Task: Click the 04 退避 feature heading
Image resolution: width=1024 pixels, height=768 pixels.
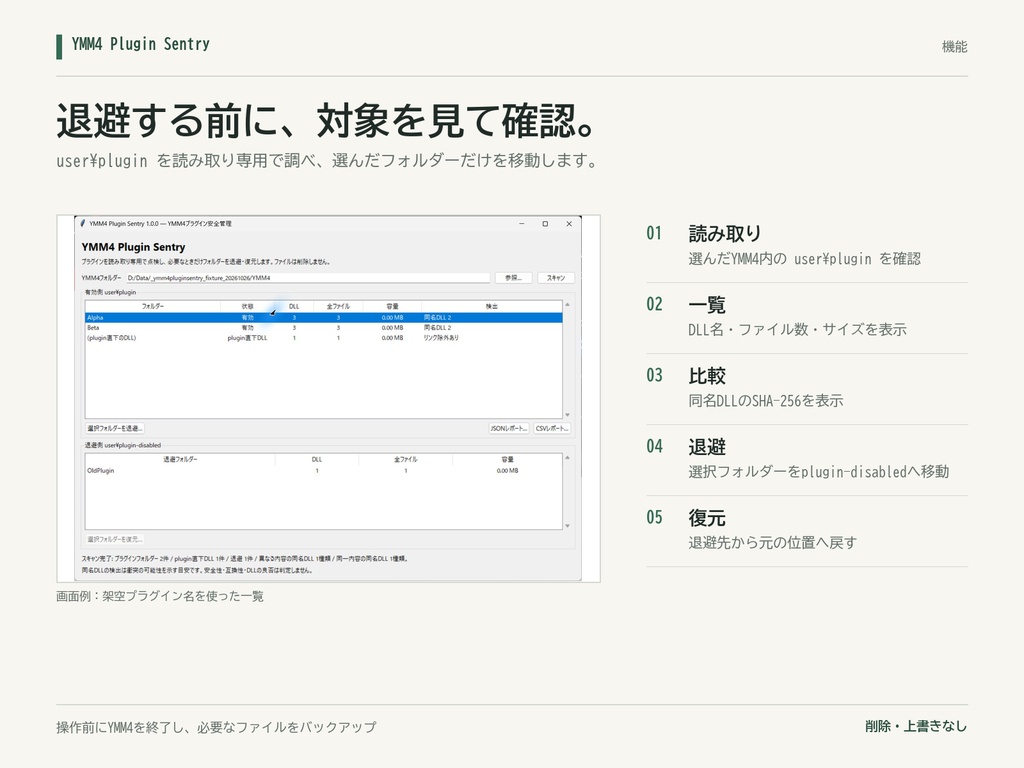Action: point(707,447)
